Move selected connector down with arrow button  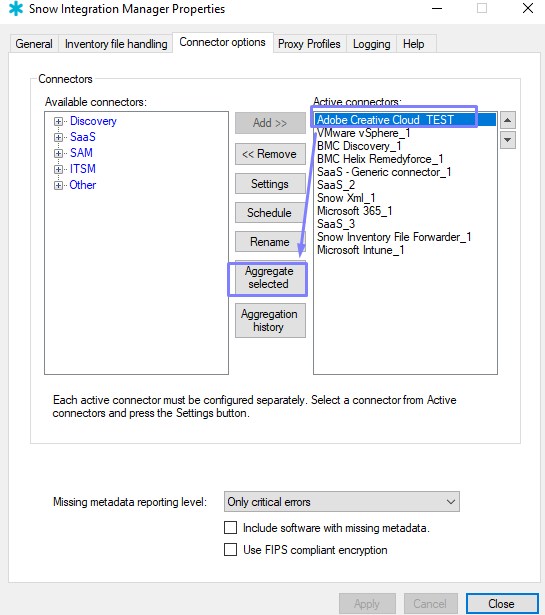(508, 140)
